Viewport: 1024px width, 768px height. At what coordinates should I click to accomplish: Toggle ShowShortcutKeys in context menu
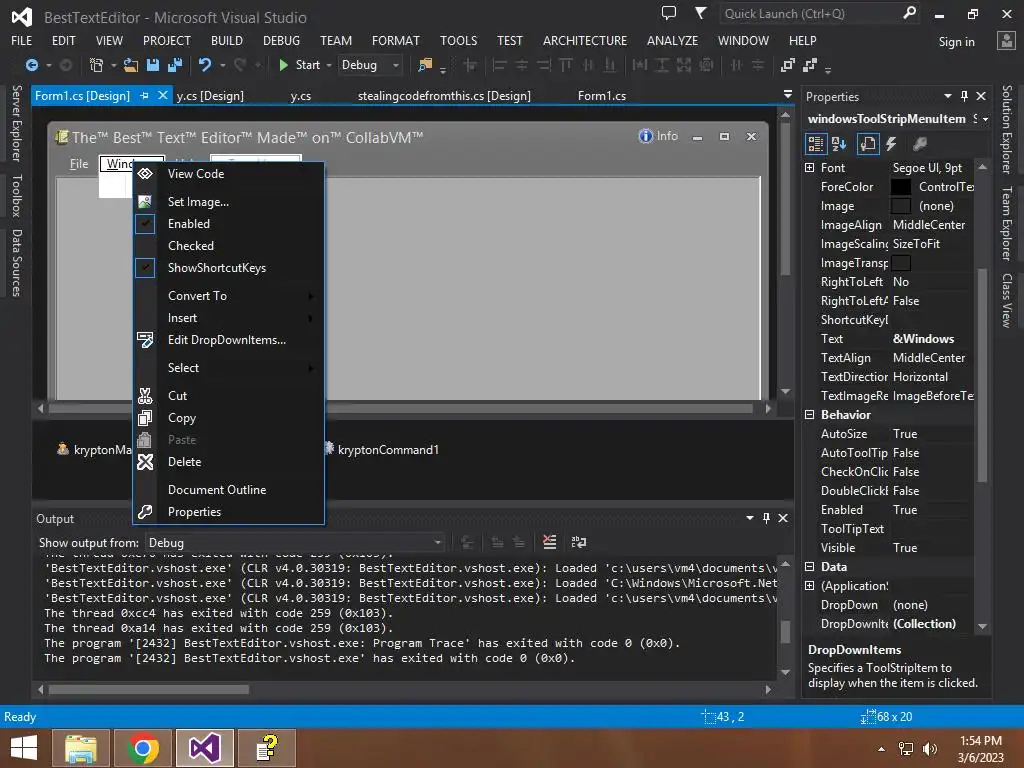coord(229,268)
